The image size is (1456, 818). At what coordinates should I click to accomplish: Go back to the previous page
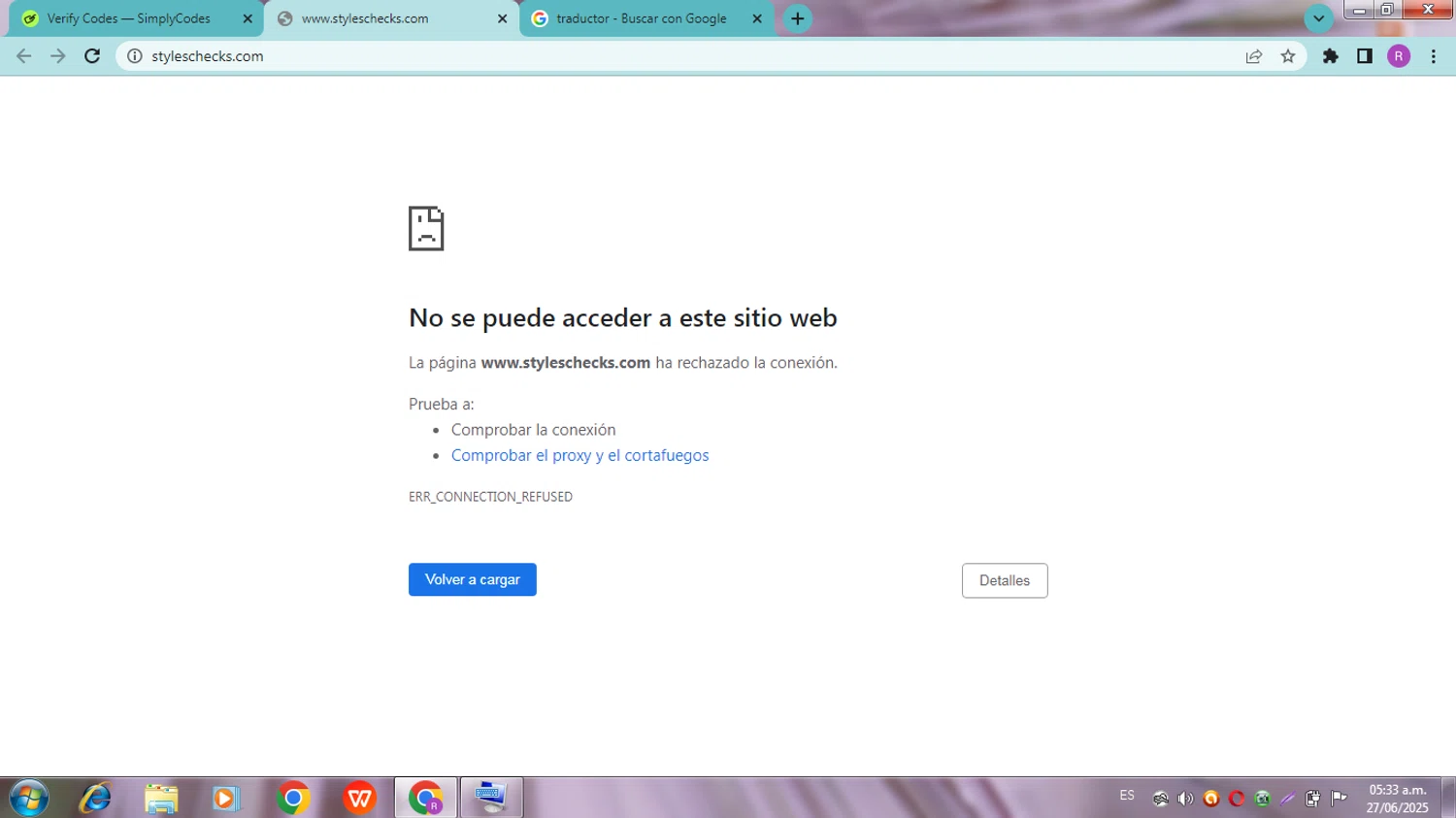click(24, 56)
